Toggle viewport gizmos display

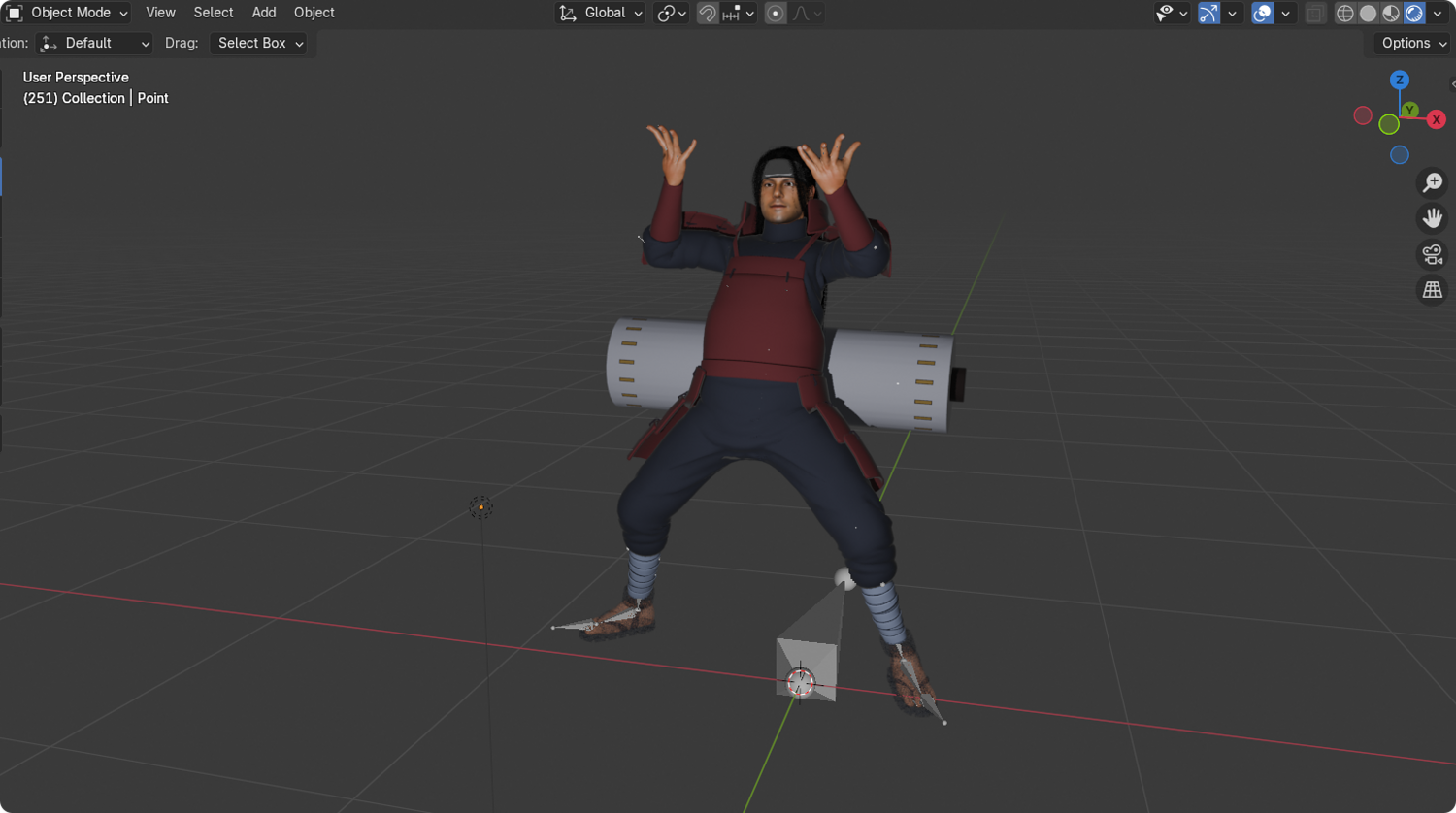point(1208,13)
